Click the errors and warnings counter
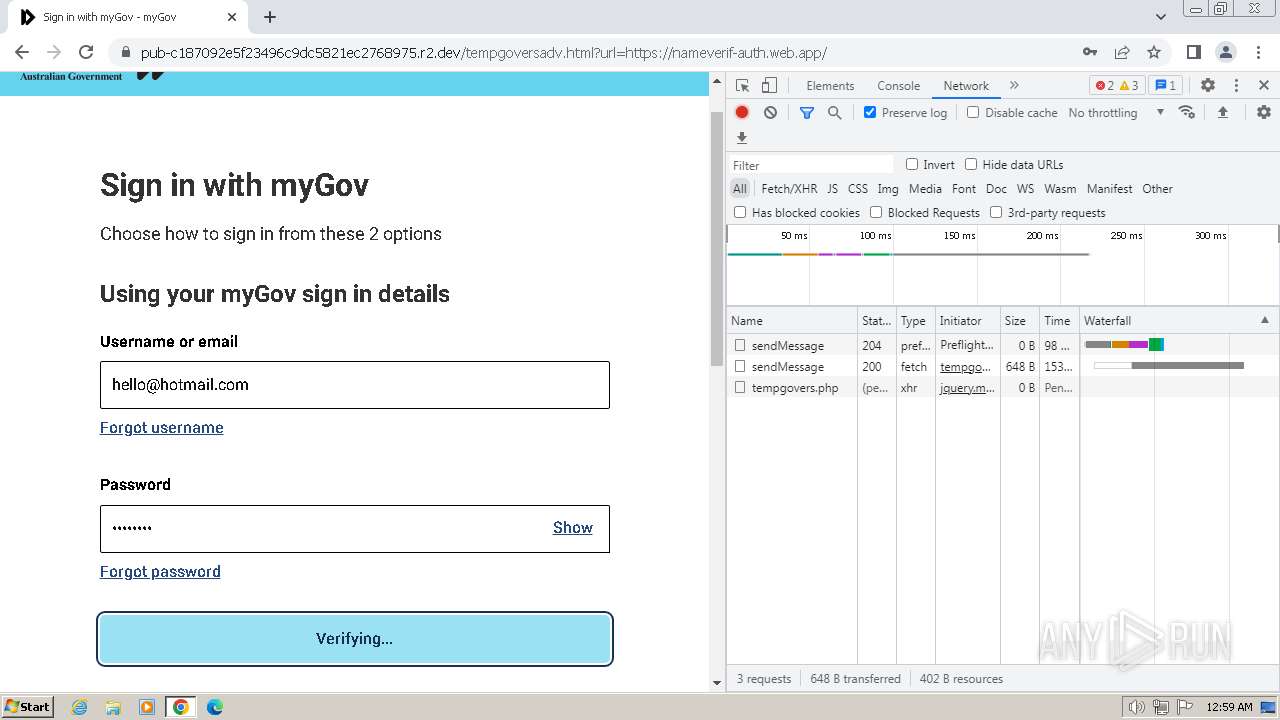This screenshot has width=1280, height=720. coord(1116,86)
